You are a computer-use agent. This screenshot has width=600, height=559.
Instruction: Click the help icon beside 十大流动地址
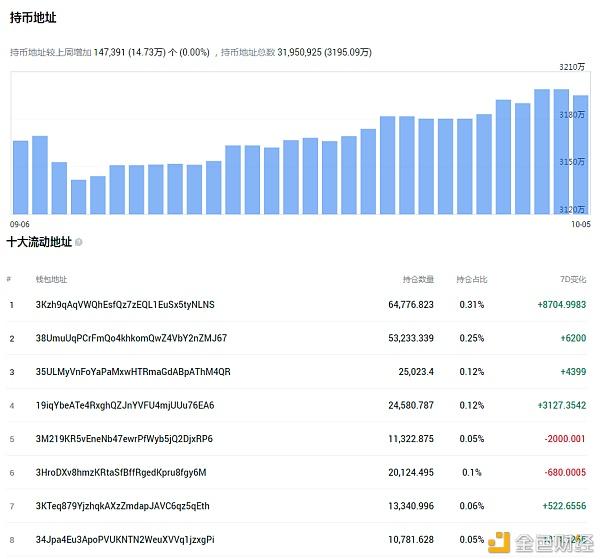[79, 242]
